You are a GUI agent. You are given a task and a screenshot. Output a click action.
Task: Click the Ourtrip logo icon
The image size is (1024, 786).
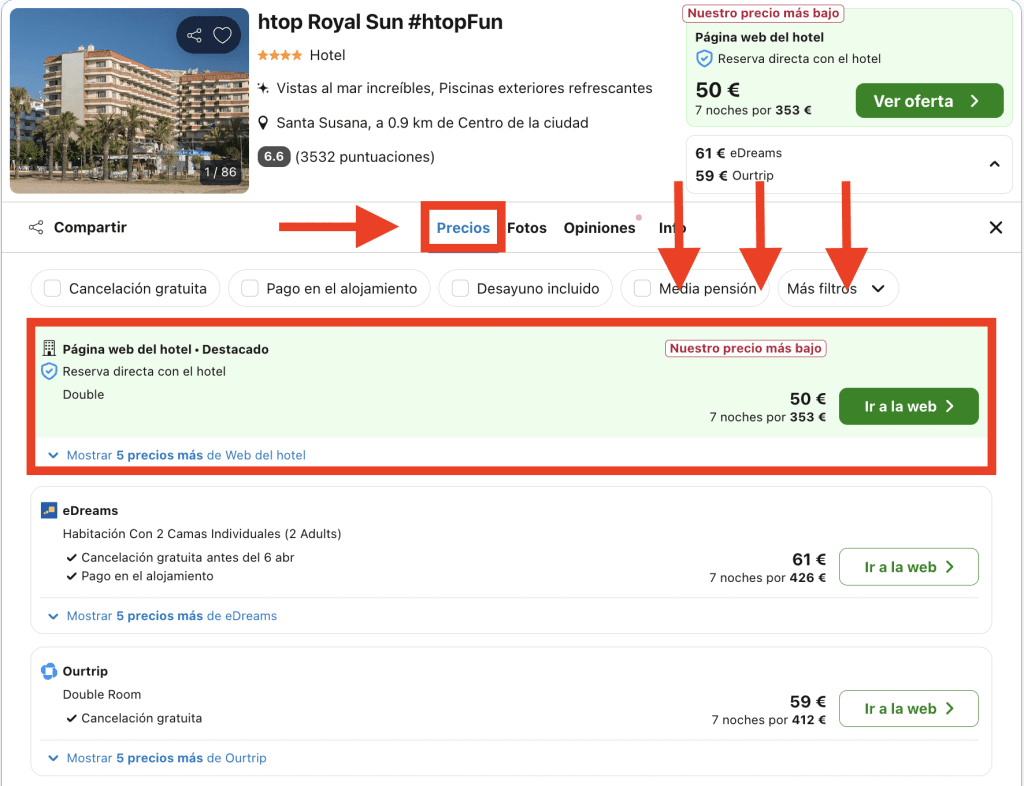pyautogui.click(x=49, y=671)
